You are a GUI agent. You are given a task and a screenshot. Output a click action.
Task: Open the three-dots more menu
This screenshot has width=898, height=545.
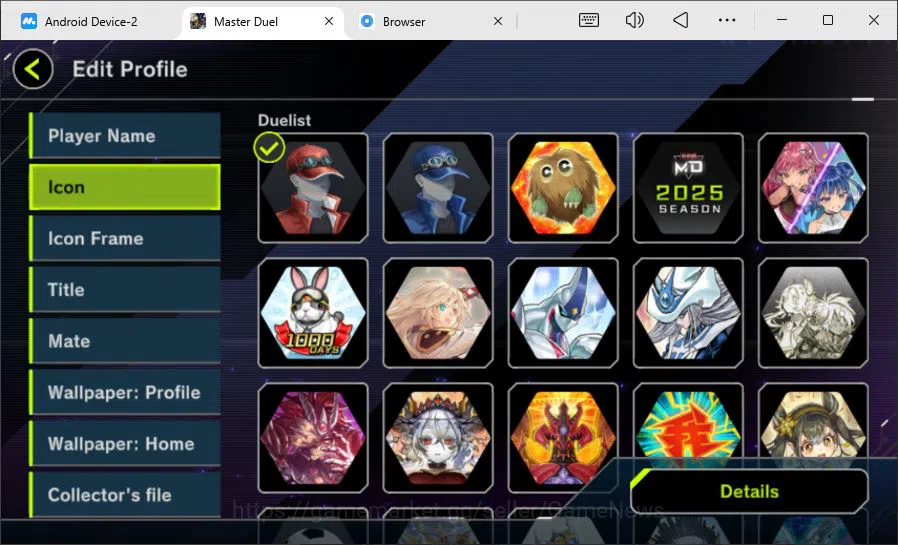click(727, 21)
